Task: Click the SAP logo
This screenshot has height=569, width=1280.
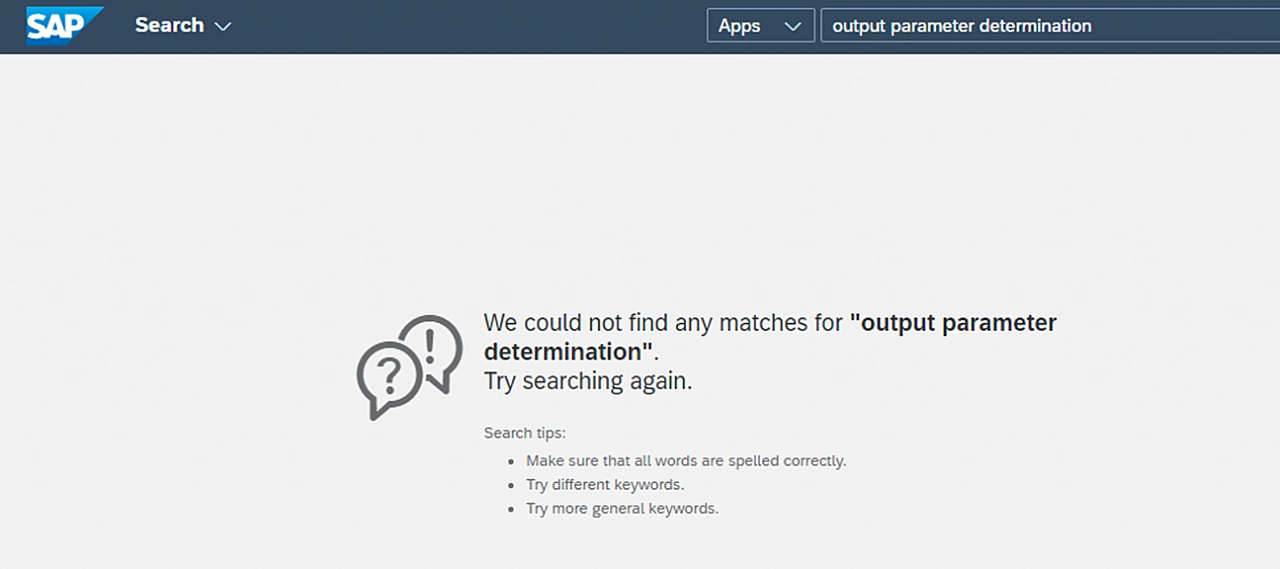Action: [x=65, y=25]
